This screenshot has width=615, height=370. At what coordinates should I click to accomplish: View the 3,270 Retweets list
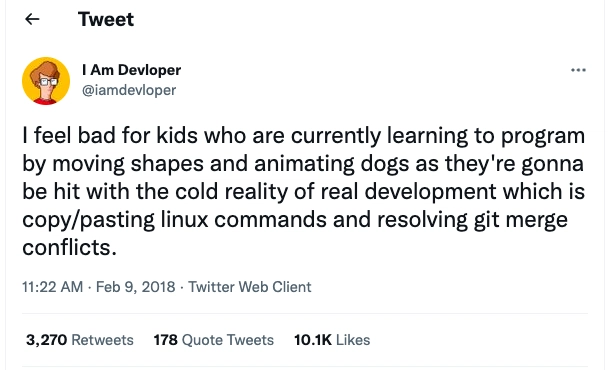coord(80,340)
